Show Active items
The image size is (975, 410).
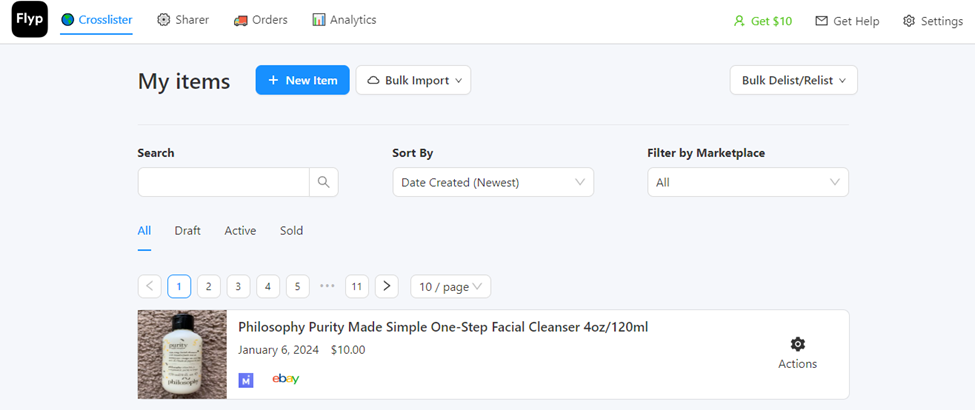(x=240, y=231)
